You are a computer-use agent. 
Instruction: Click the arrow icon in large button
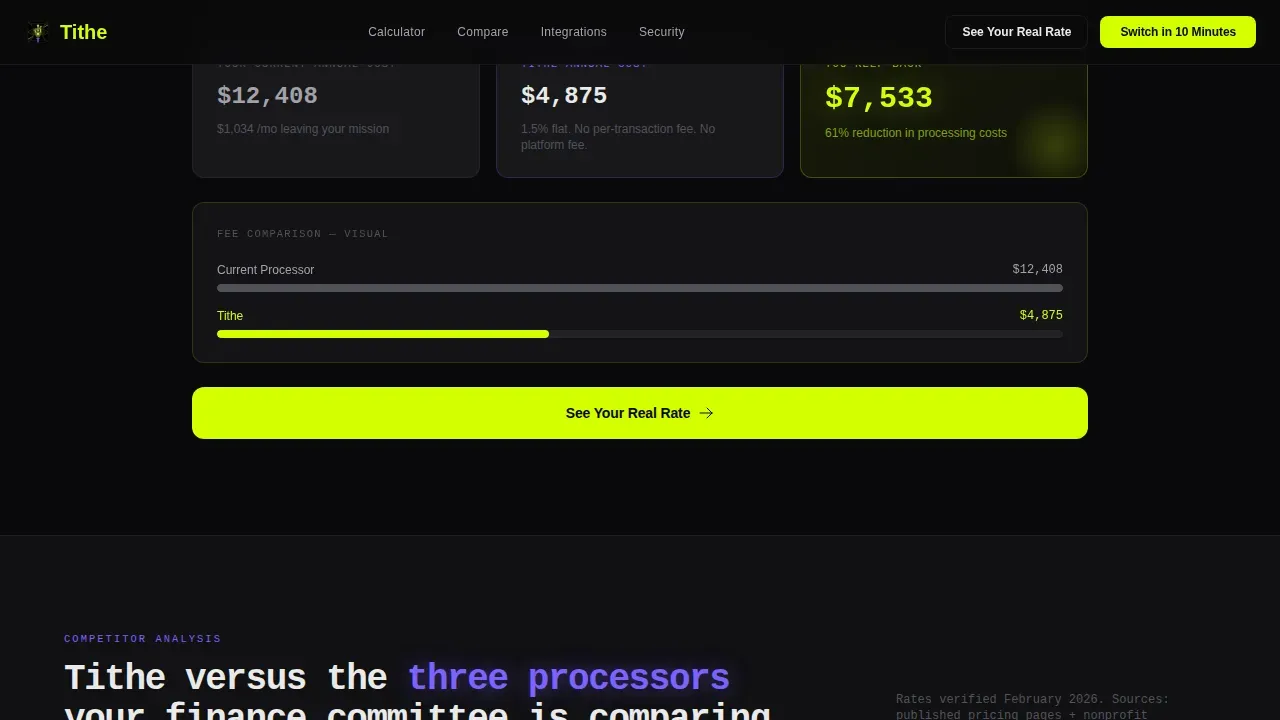point(706,413)
